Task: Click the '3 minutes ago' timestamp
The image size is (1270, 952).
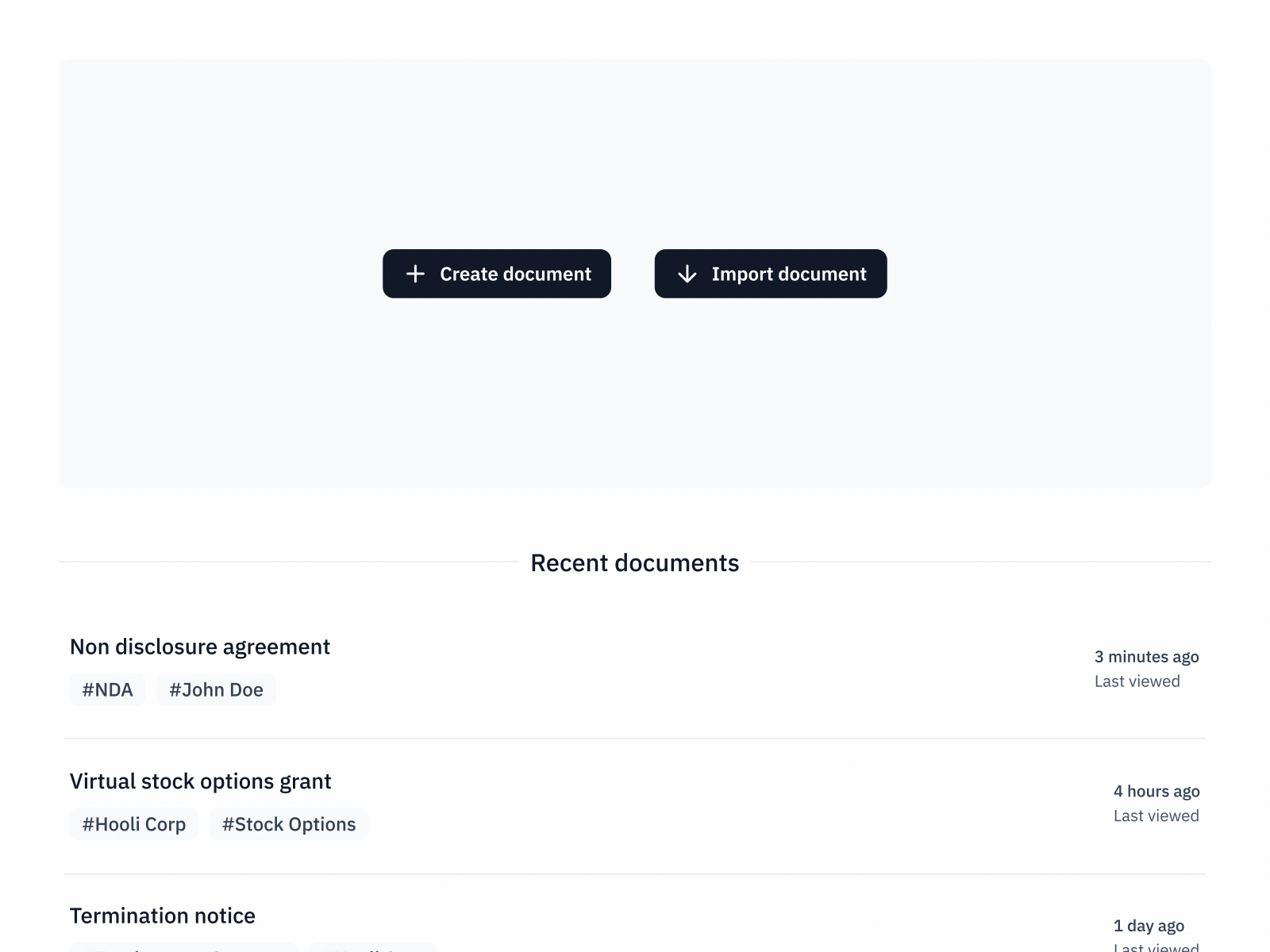Action: [1146, 657]
